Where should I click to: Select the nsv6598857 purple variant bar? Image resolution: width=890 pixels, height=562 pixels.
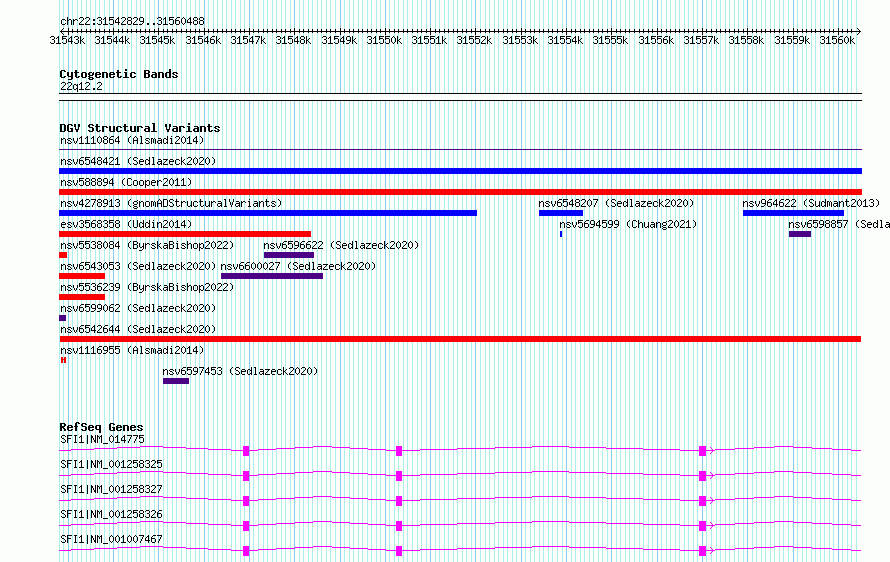tap(800, 234)
